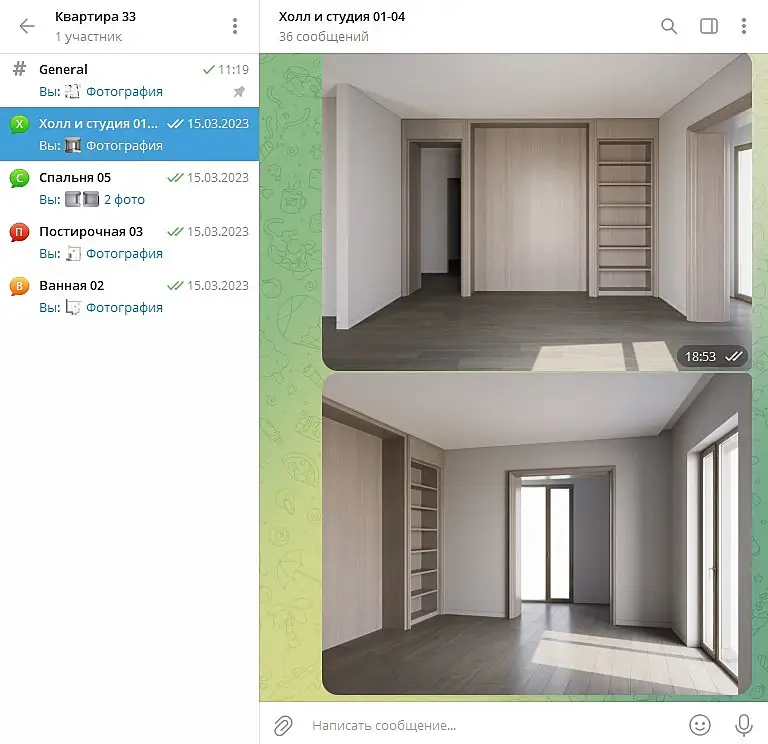The width and height of the screenshot is (768, 744).
Task: Click the 15.03.2023 date in Ванная 02 row
Action: coord(218,286)
